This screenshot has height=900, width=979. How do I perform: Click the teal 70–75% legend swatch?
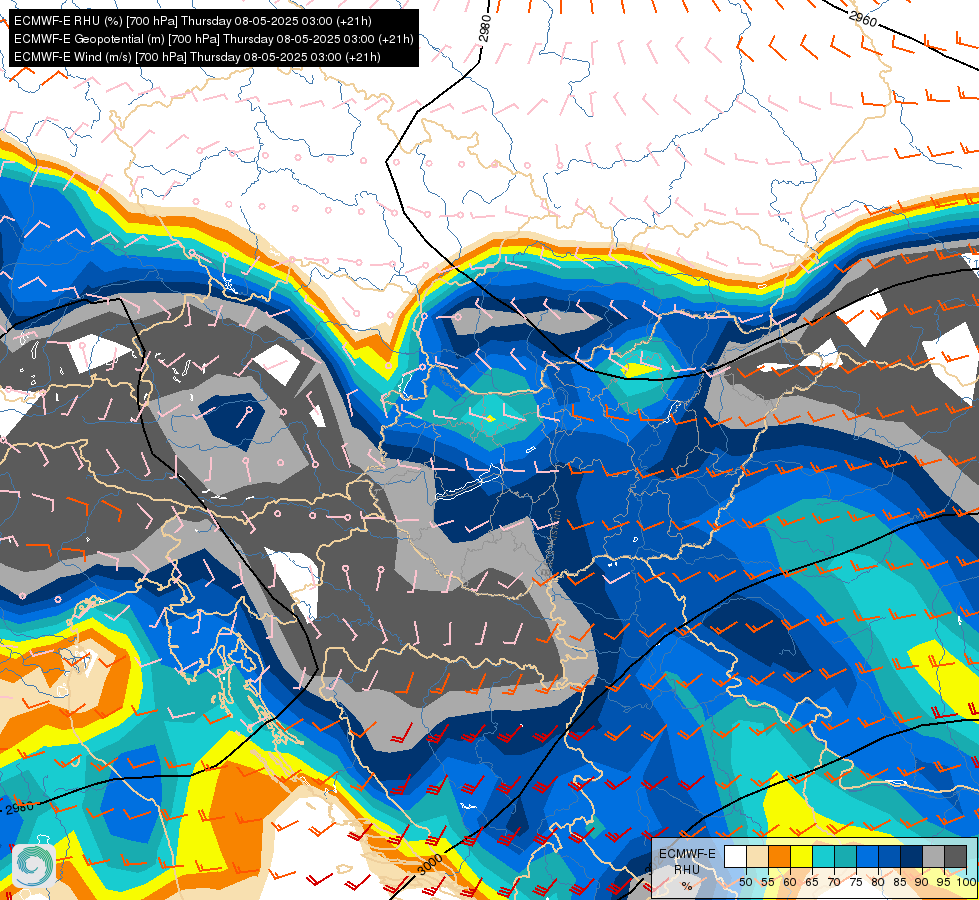[846, 856]
